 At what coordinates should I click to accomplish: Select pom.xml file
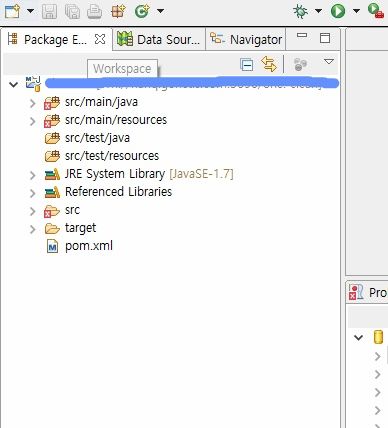[89, 246]
